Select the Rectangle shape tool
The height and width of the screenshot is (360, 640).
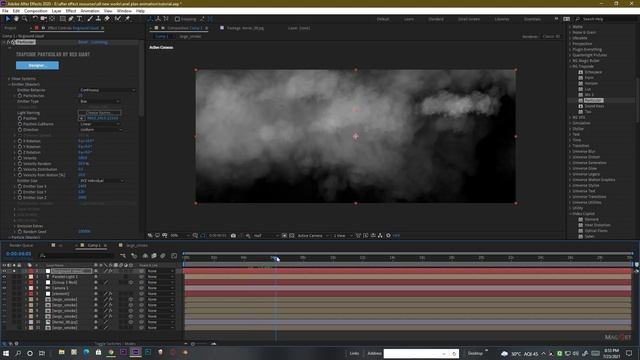tap(62, 19)
